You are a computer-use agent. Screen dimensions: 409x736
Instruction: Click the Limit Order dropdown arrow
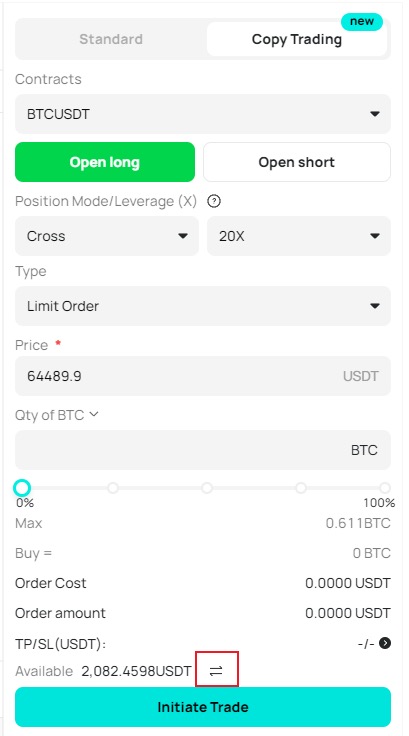(x=375, y=306)
